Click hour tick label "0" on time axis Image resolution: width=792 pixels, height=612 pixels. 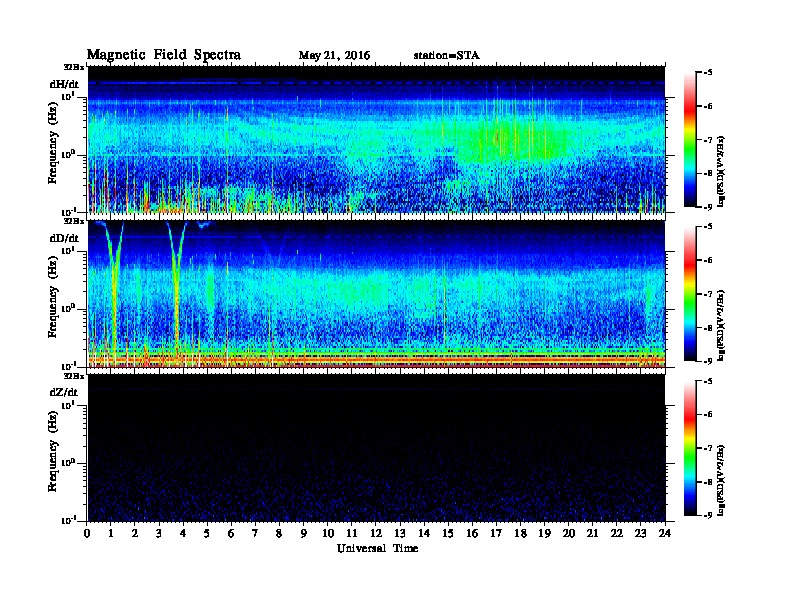[87, 534]
